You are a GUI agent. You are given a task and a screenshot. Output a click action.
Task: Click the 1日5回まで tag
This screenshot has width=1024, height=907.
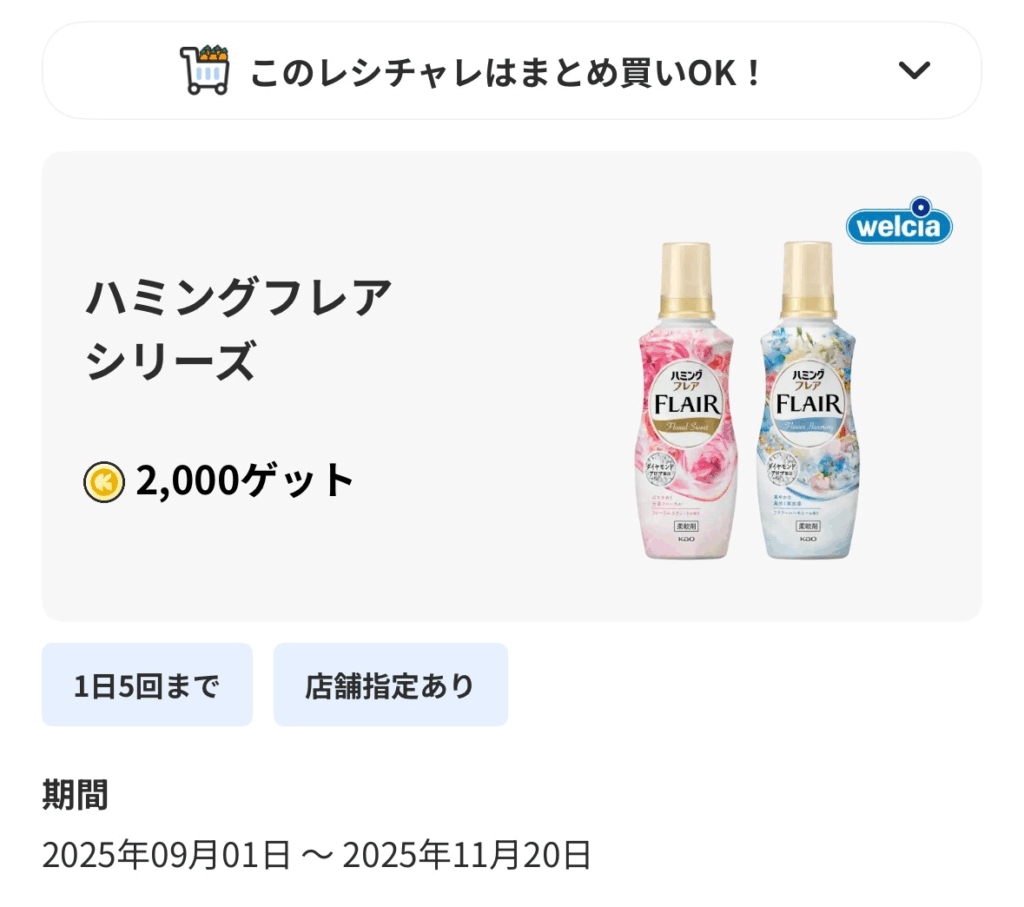[147, 685]
